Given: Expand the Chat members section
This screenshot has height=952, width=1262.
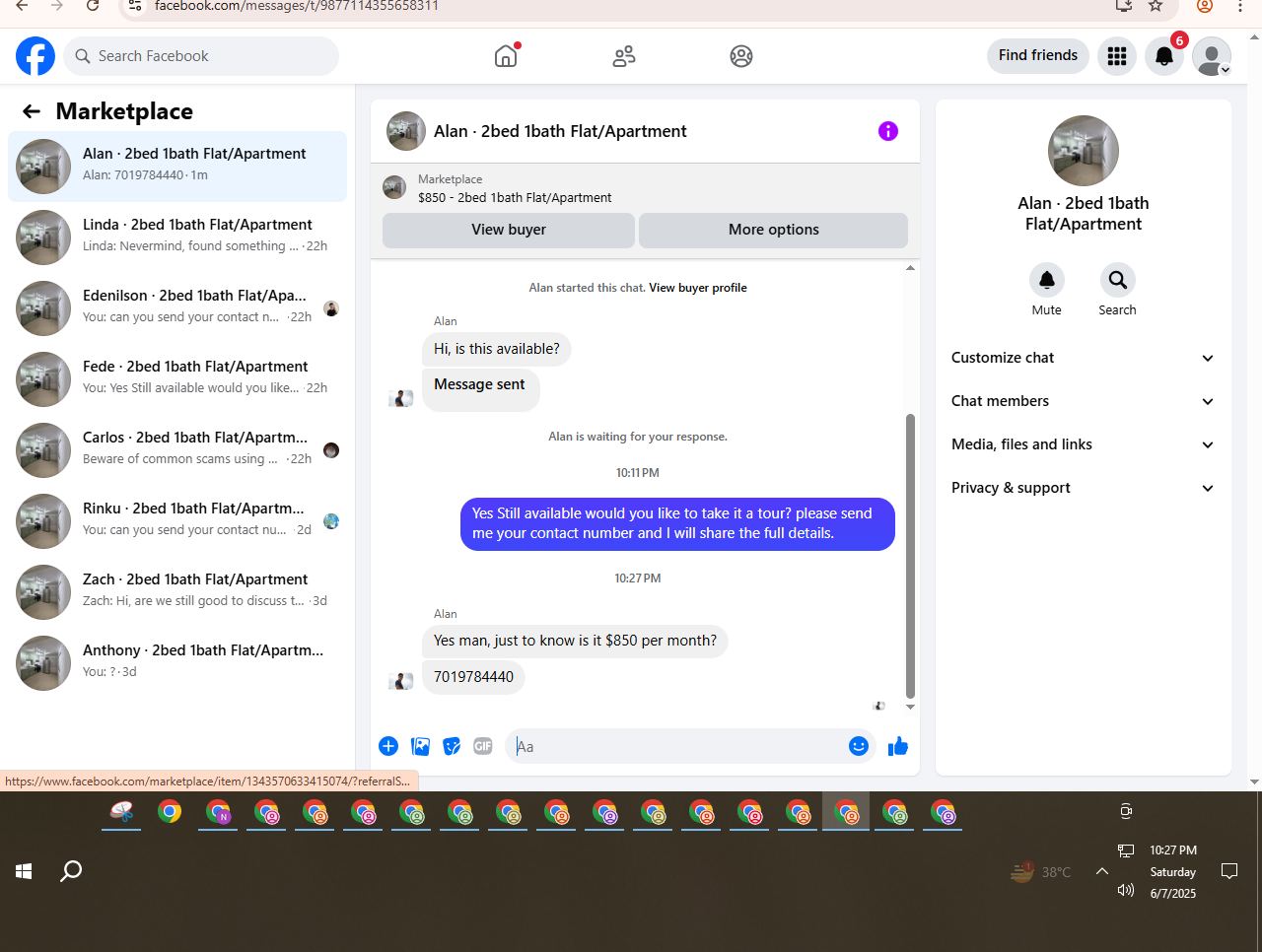Looking at the screenshot, I should coord(1083,401).
